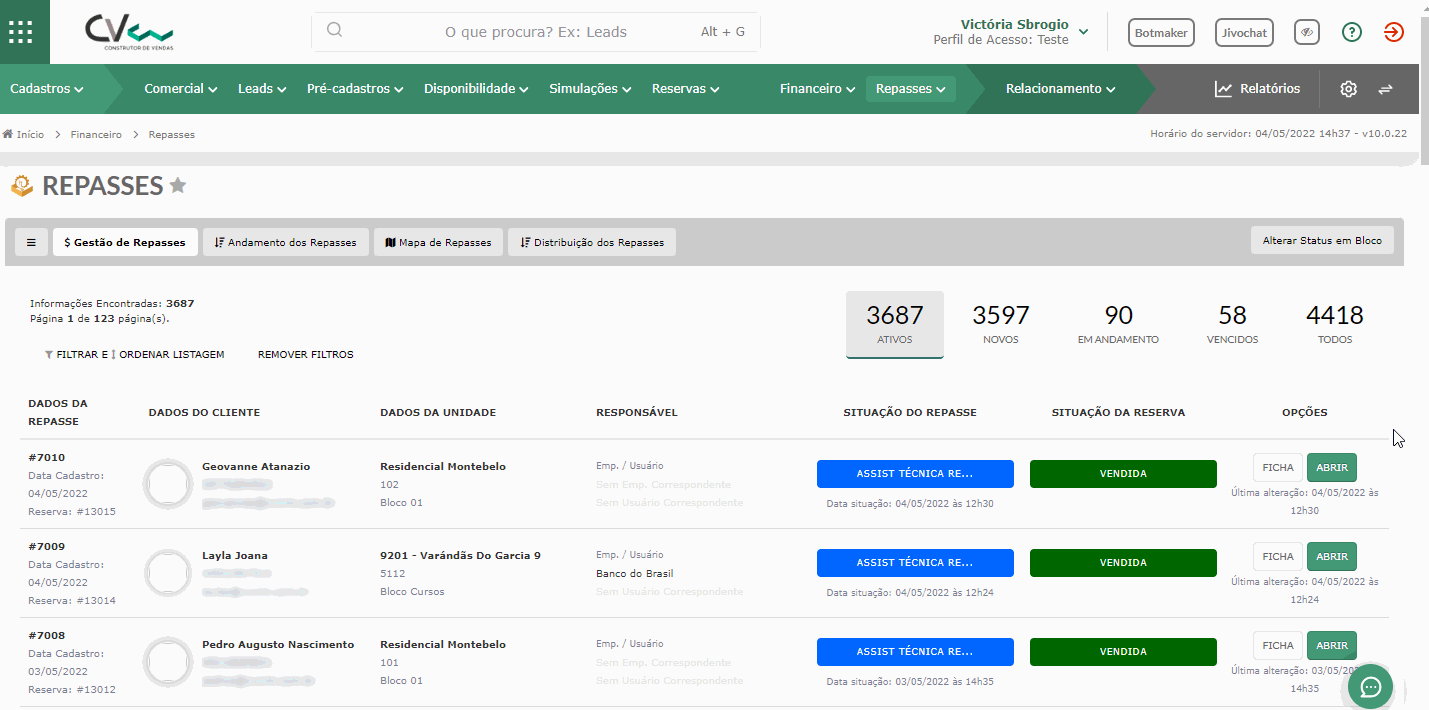Open Ficha for repasse #7009
The width and height of the screenshot is (1429, 710).
(1278, 556)
